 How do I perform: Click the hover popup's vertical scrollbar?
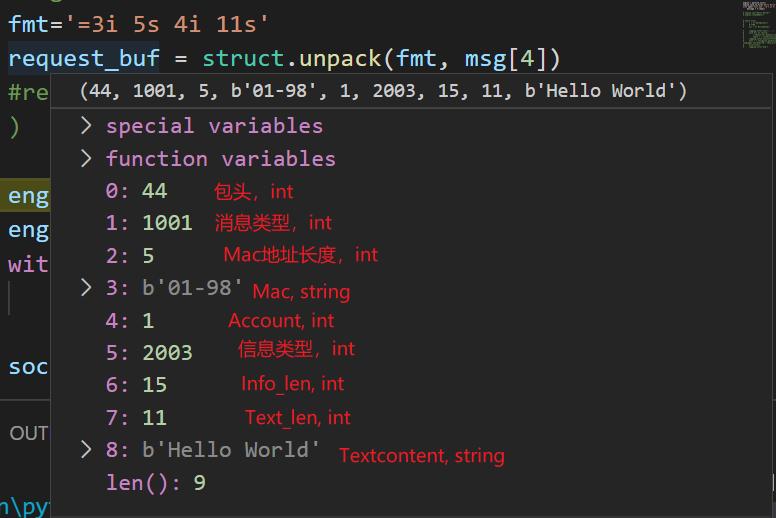[774, 483]
